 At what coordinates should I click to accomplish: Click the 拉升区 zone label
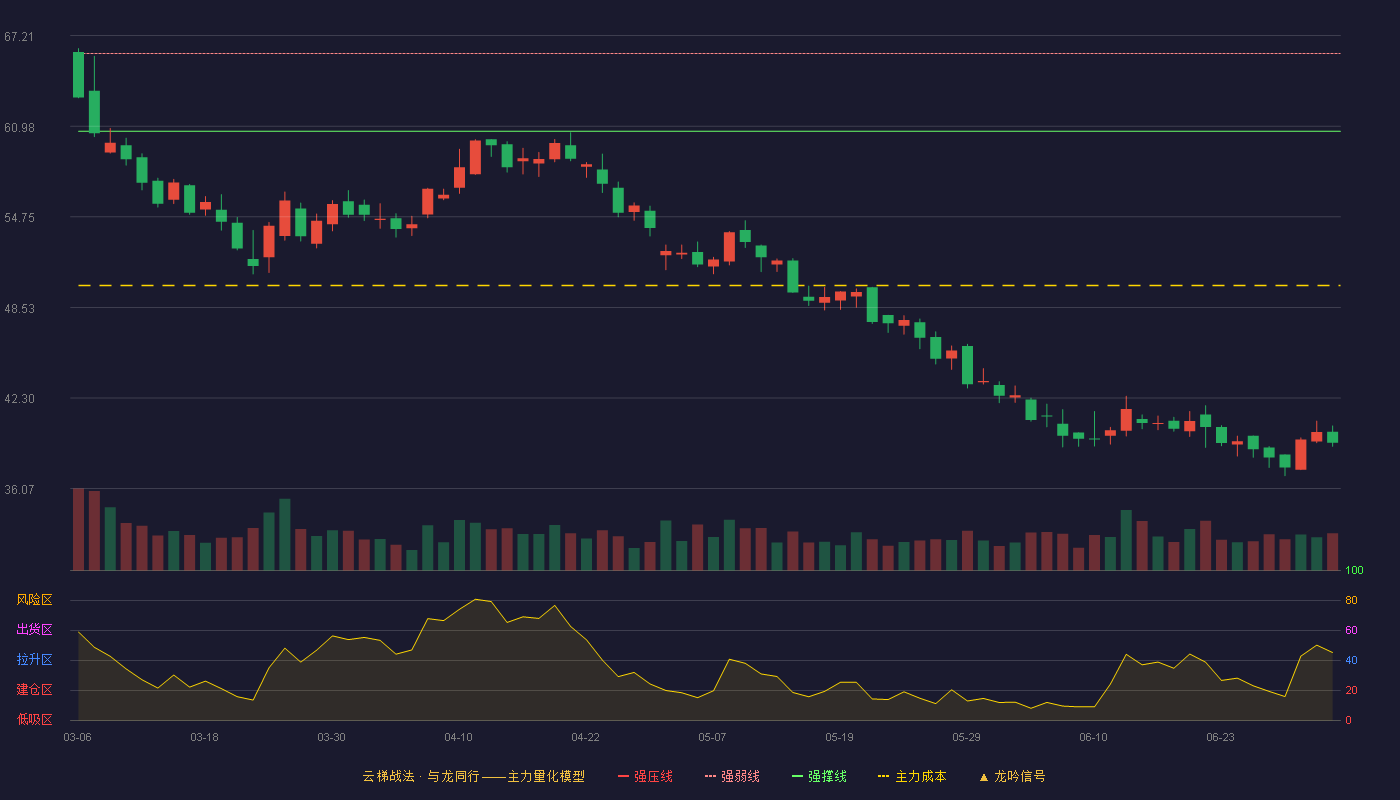click(34, 660)
